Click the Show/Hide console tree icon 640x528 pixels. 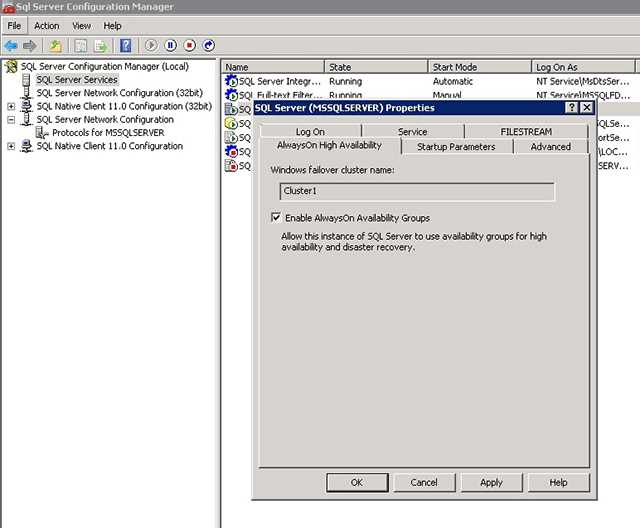pyautogui.click(x=81, y=46)
